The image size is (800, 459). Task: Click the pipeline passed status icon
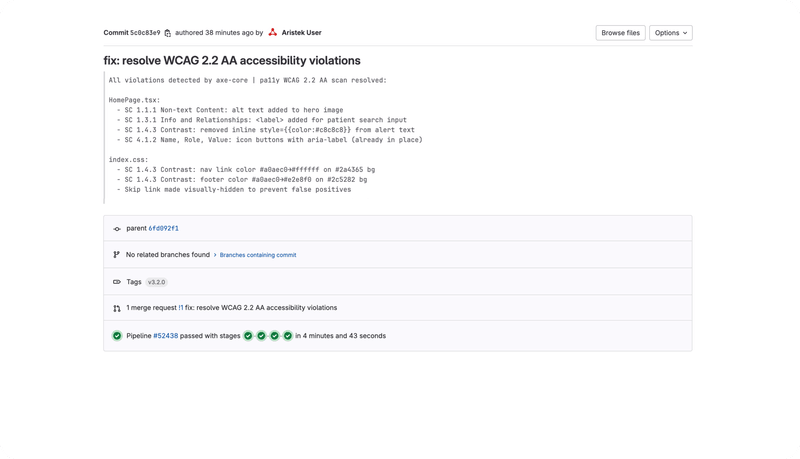[x=117, y=336]
